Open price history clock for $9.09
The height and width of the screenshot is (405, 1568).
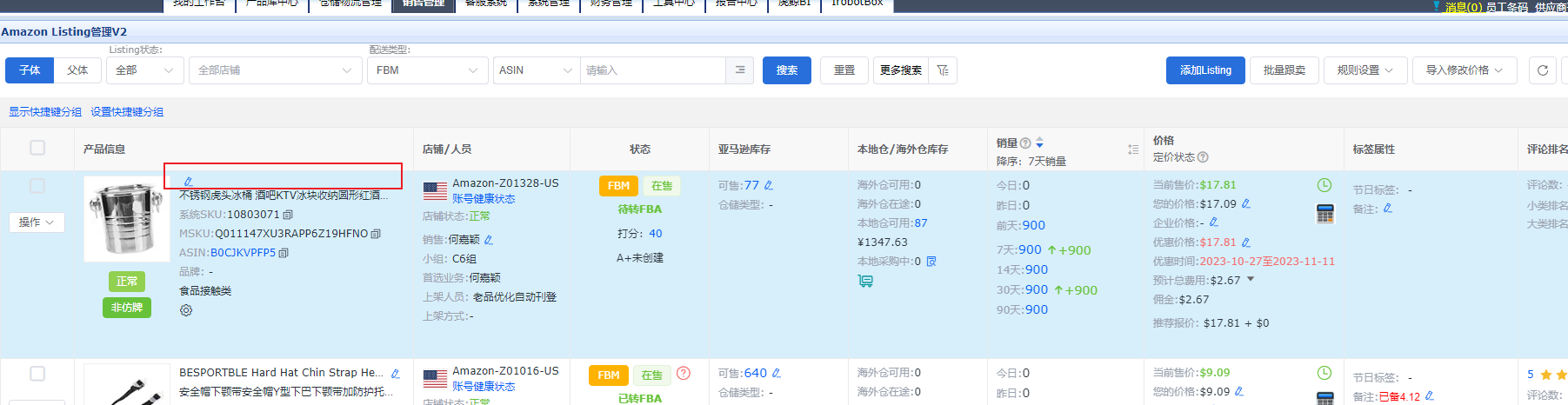click(1324, 373)
